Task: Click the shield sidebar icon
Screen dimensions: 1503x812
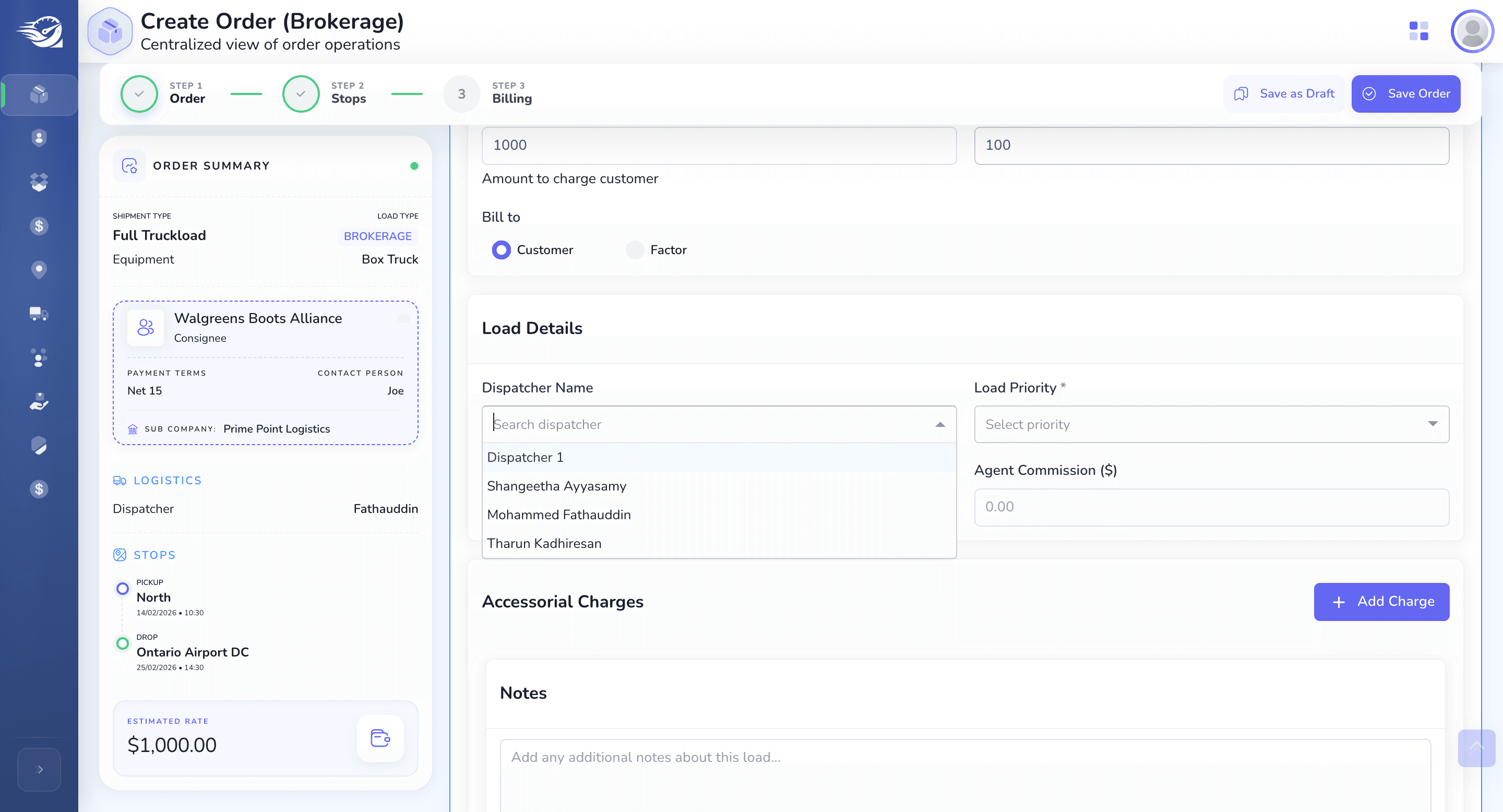Action: [x=39, y=445]
